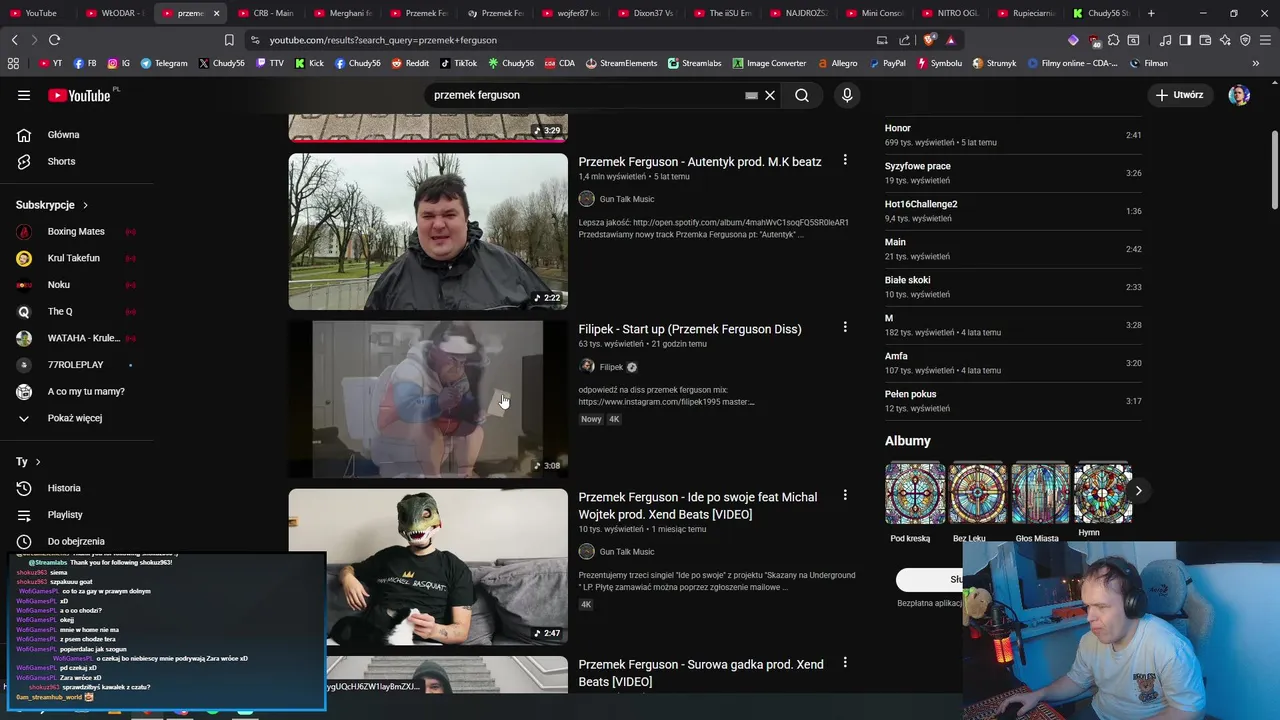
Task: Switch to the Rupieciarnia tab
Action: [x=1027, y=13]
